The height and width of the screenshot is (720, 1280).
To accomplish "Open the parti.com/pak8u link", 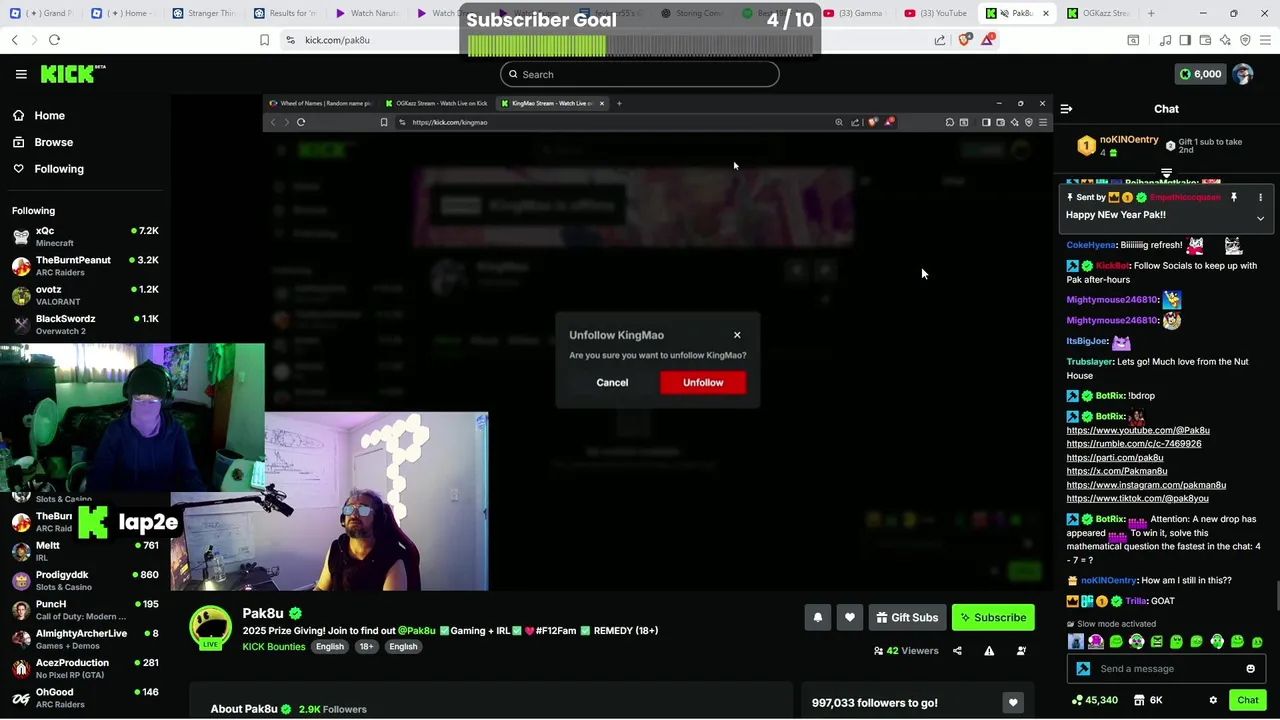I will [x=1115, y=458].
